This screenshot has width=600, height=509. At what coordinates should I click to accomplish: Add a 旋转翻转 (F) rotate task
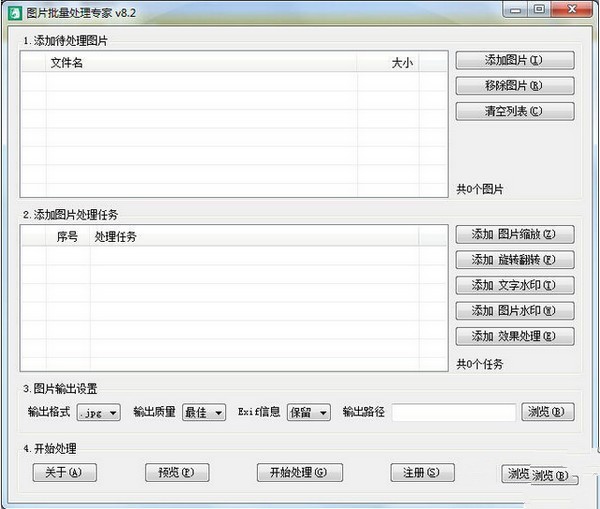(515, 260)
